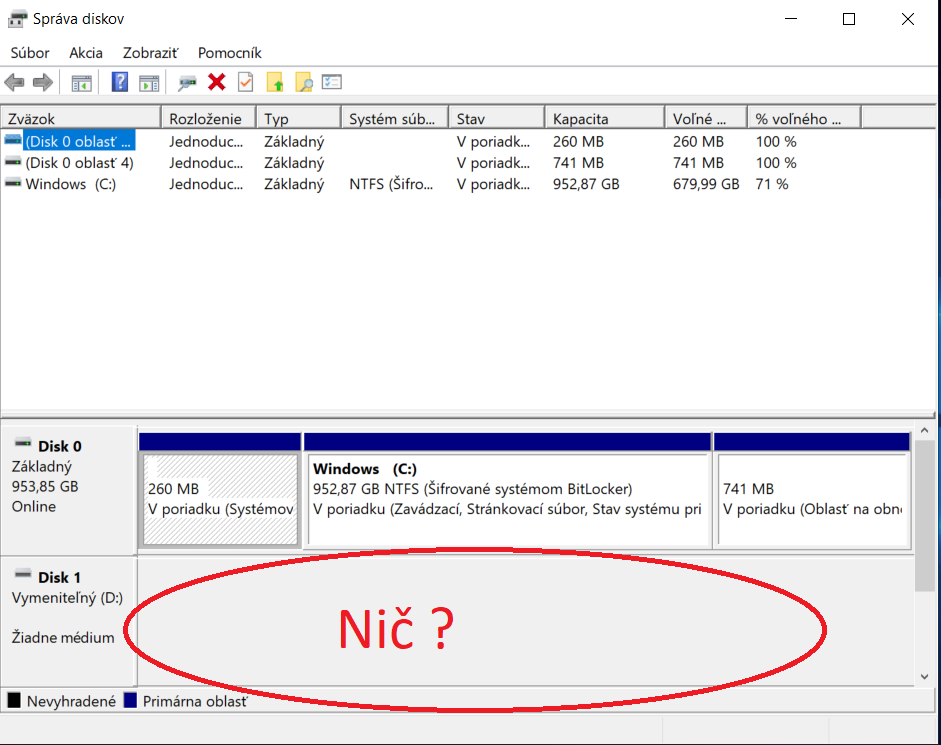Click the scroll down arrow in disk pane
This screenshot has height=745, width=941.
tap(925, 677)
